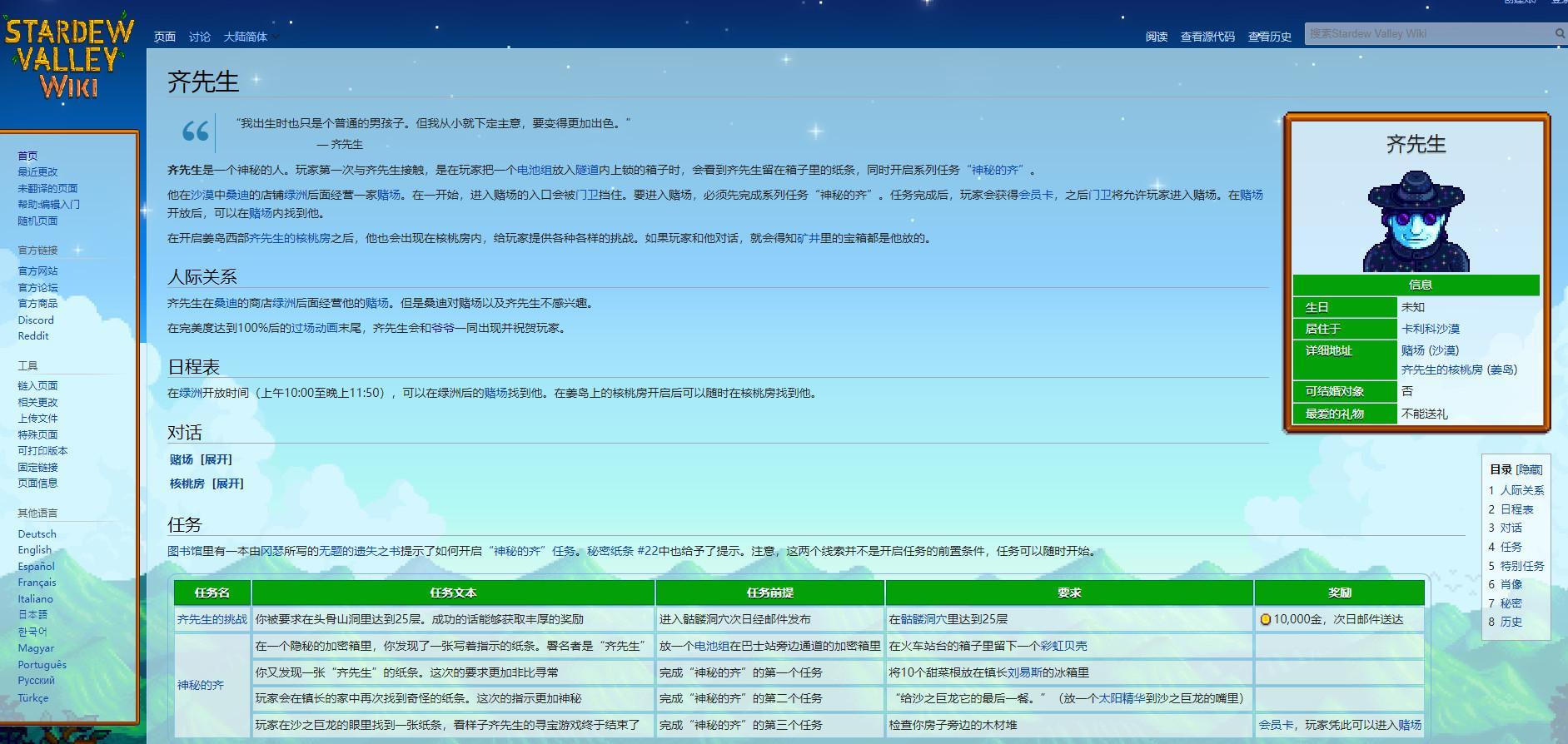Open the Reddit sidebar link
The height and width of the screenshot is (744, 1568).
[x=33, y=335]
